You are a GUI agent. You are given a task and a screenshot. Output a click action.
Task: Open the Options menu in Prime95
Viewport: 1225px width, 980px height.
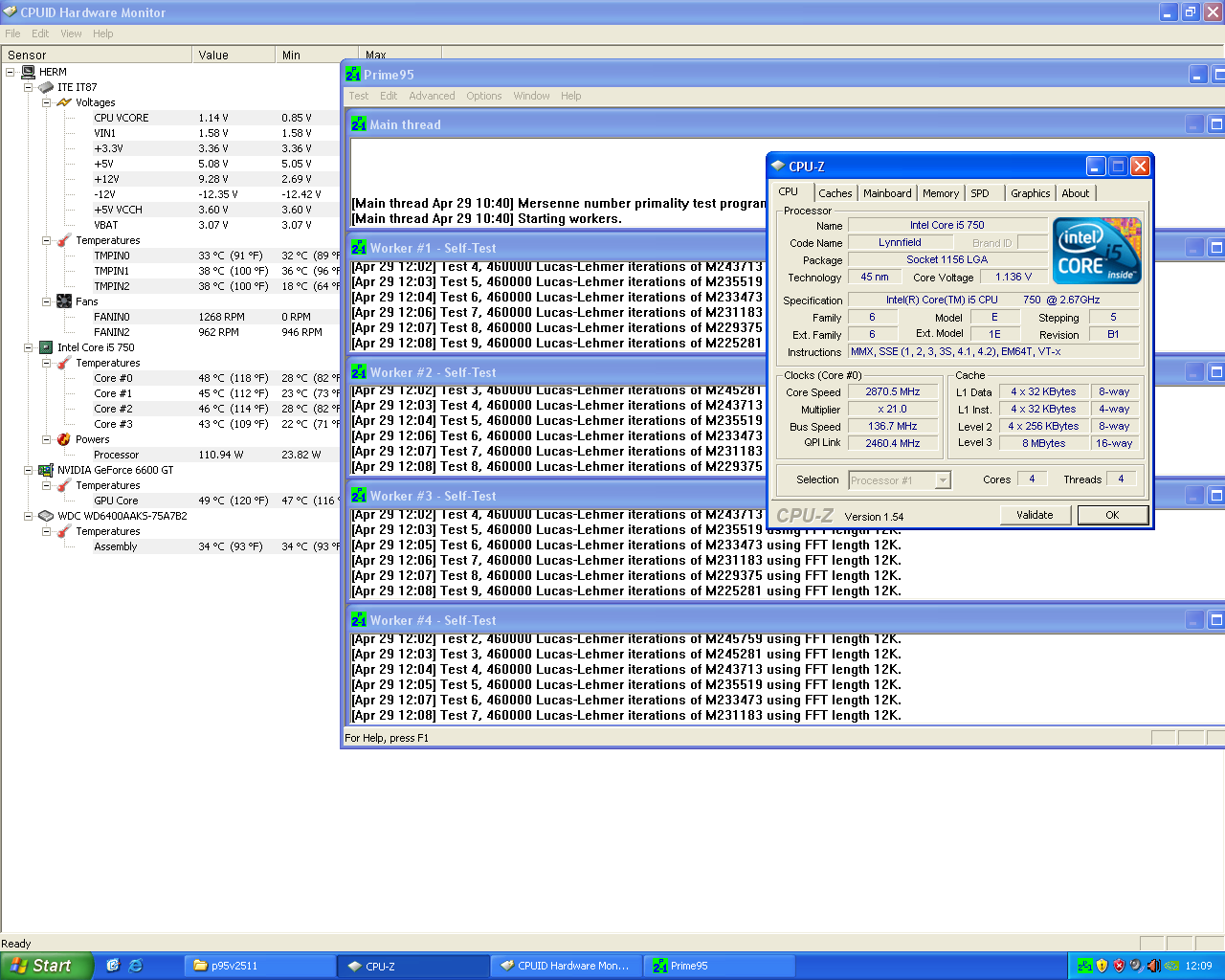coord(484,96)
